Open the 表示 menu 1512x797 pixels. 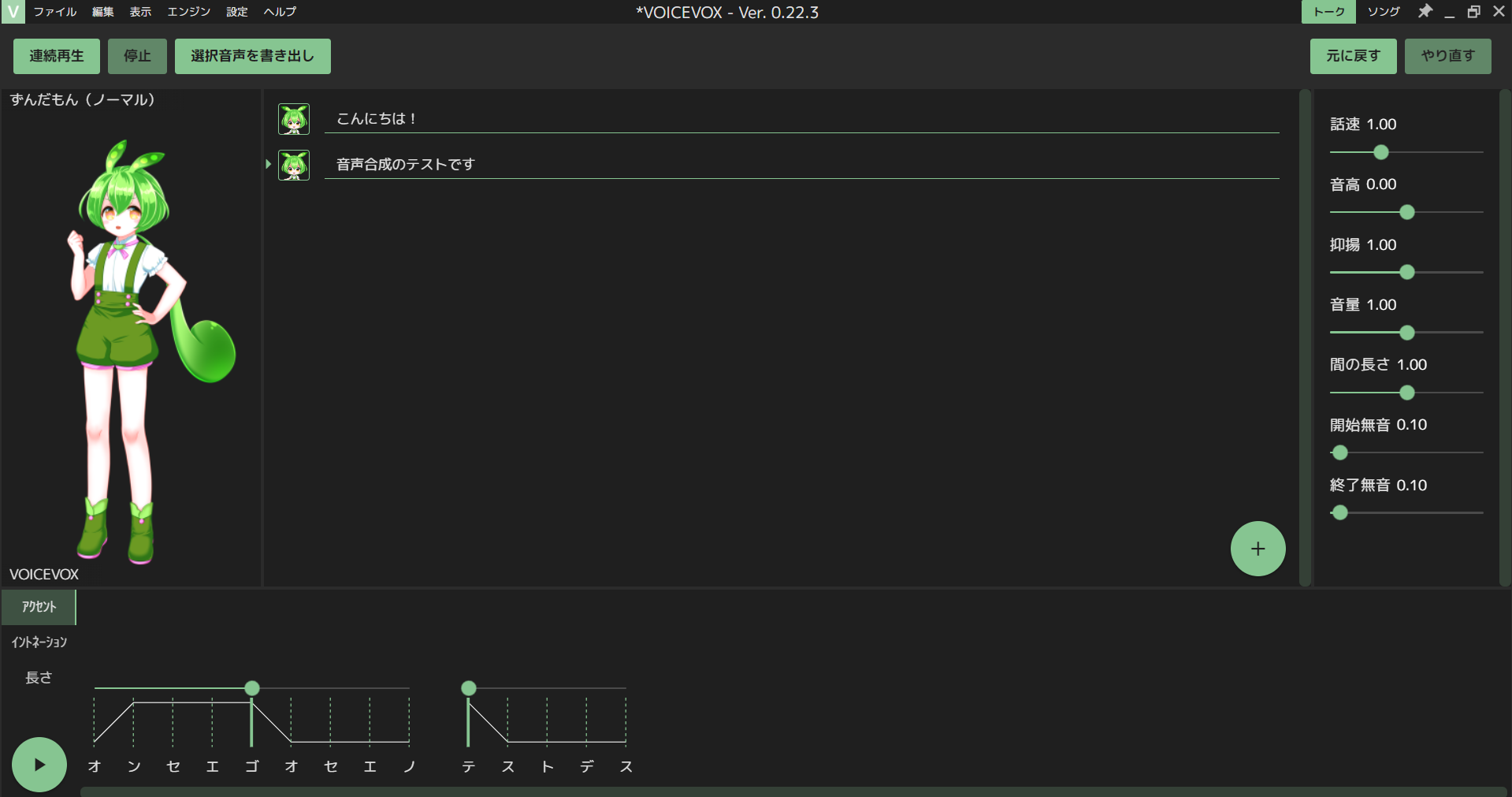140,12
